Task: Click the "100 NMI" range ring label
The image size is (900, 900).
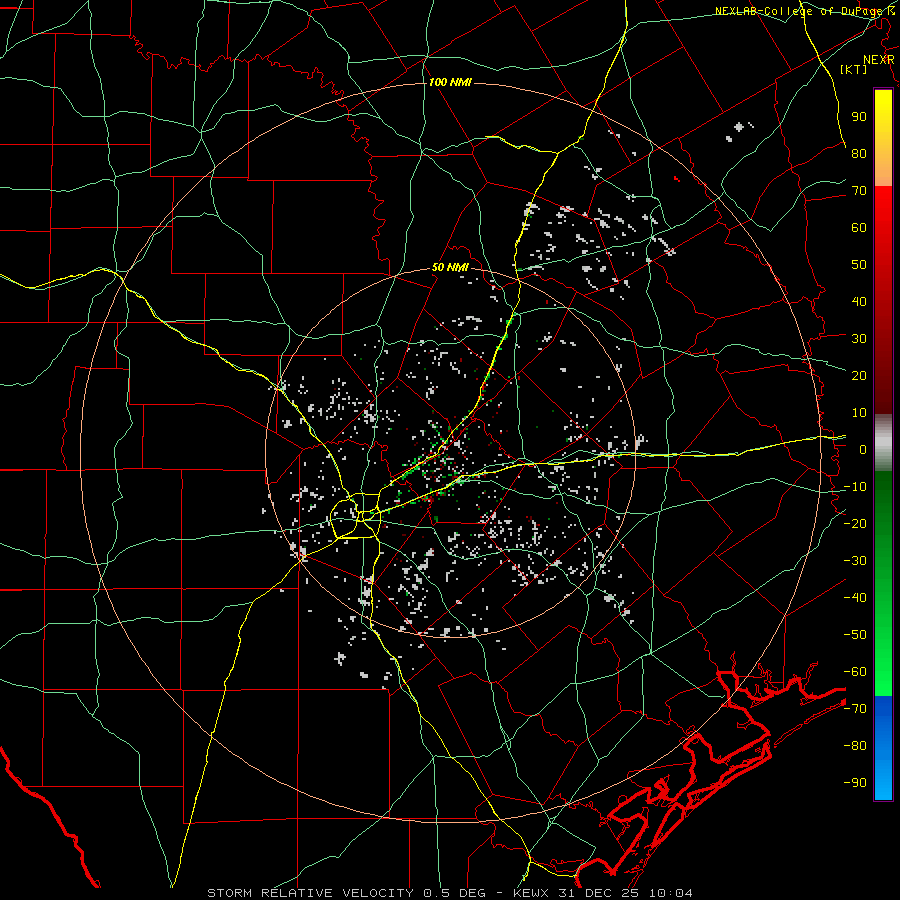Action: (450, 82)
